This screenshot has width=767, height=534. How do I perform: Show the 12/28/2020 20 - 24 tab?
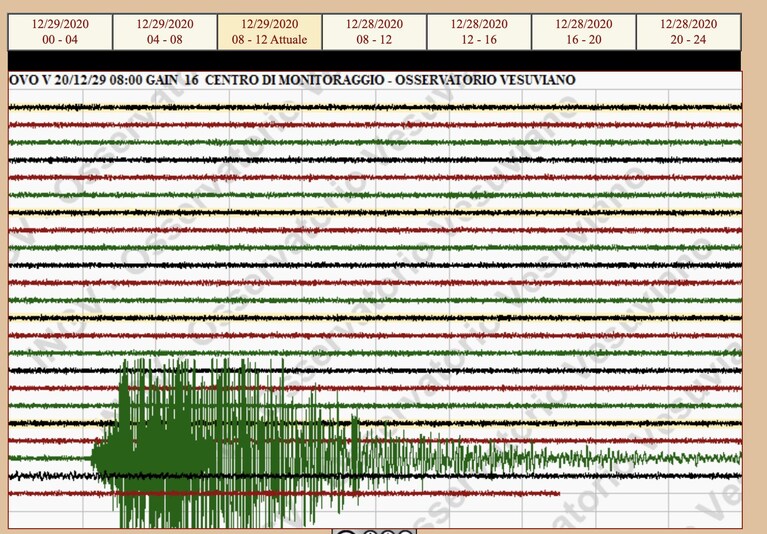click(x=688, y=32)
